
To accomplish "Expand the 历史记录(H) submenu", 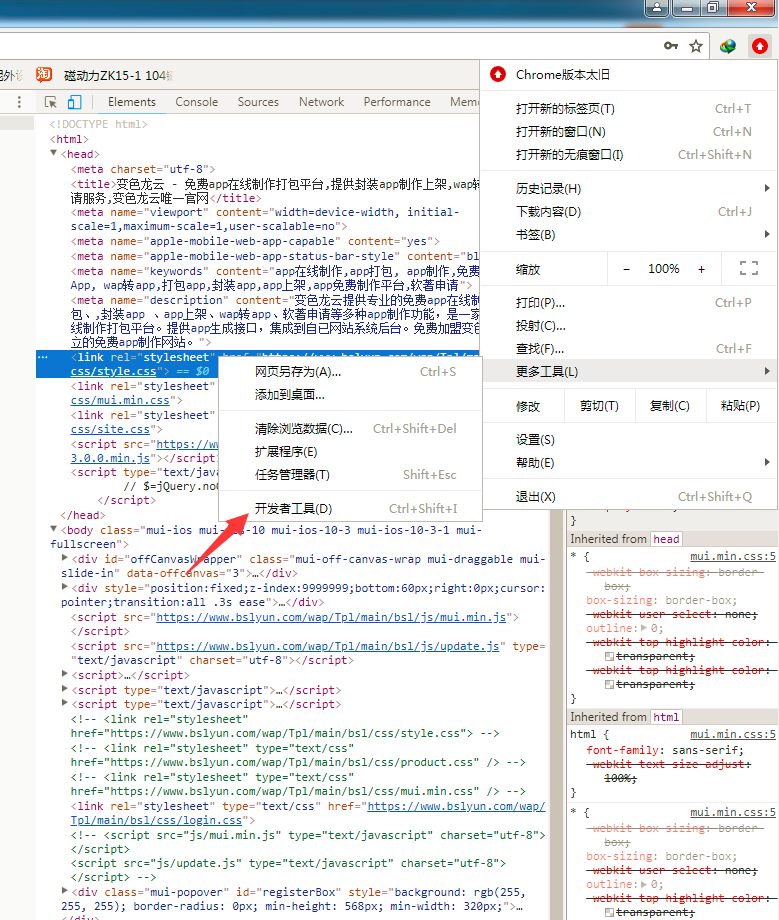I will pos(629,188).
